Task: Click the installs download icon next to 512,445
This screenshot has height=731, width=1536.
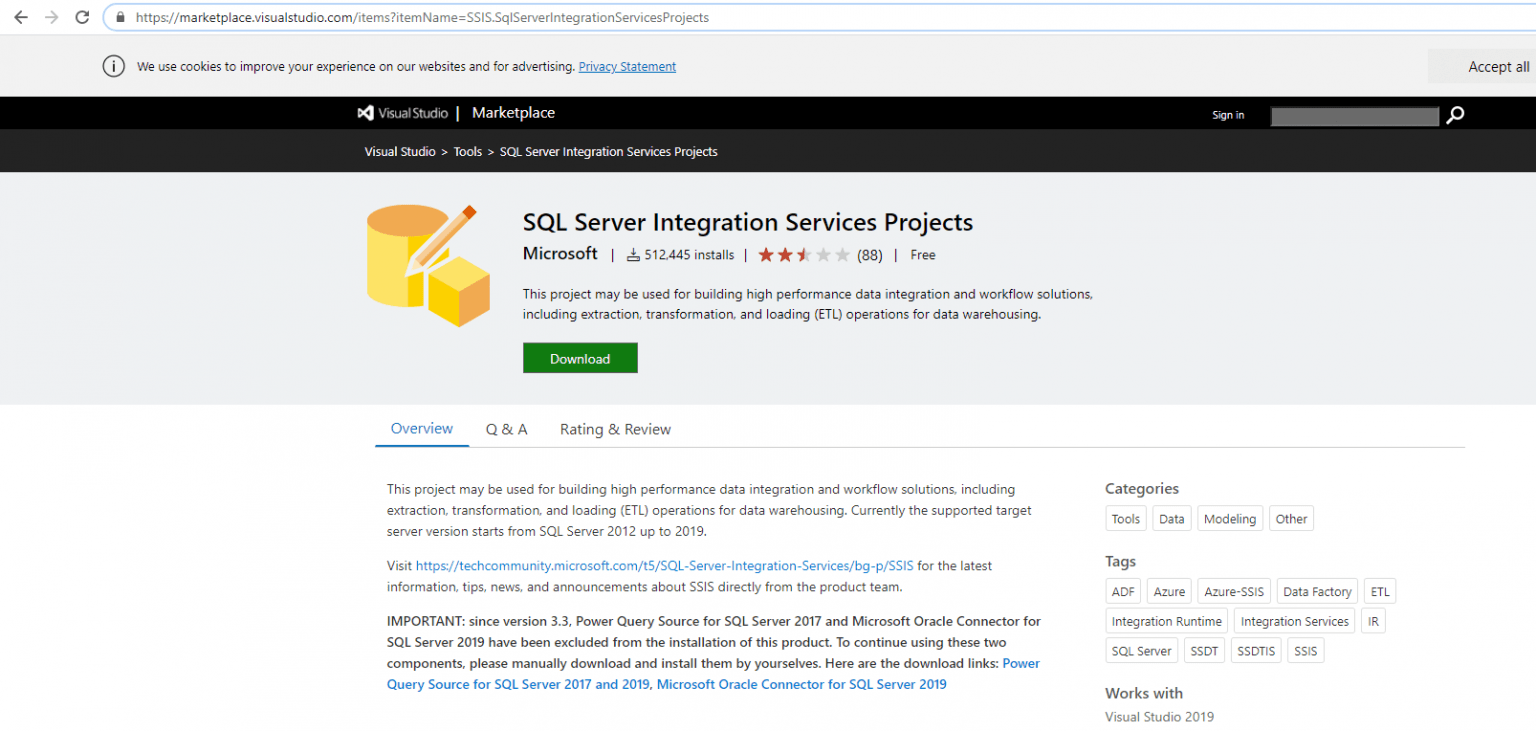Action: [x=631, y=255]
